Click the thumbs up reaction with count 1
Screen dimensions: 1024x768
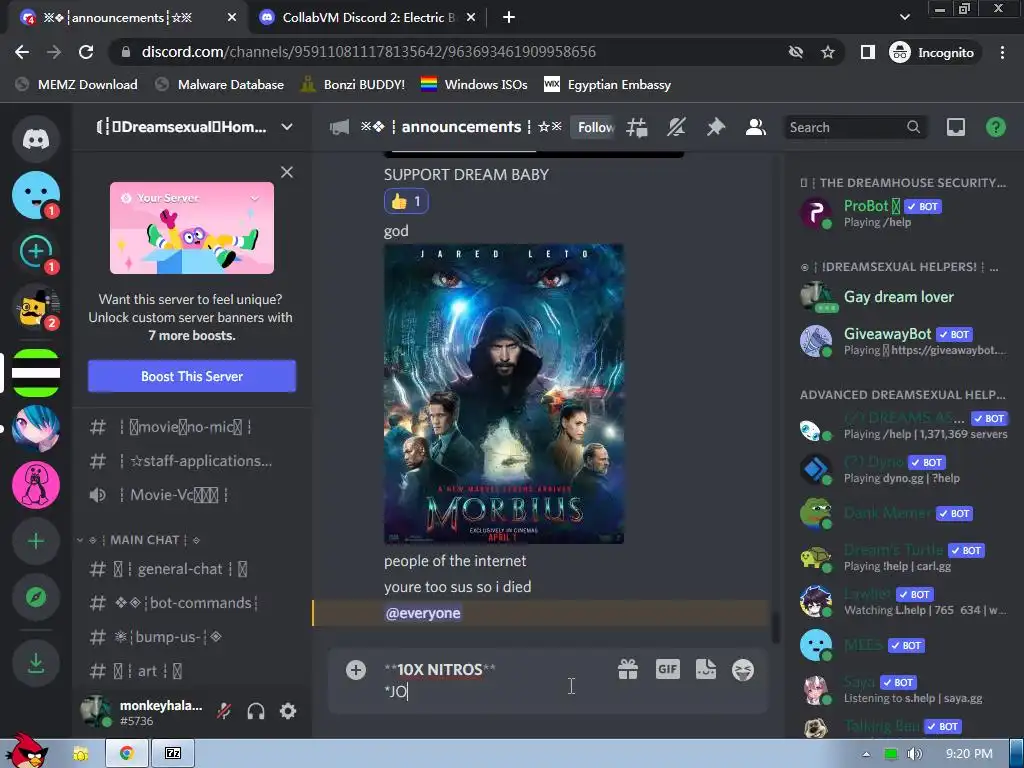pos(406,201)
